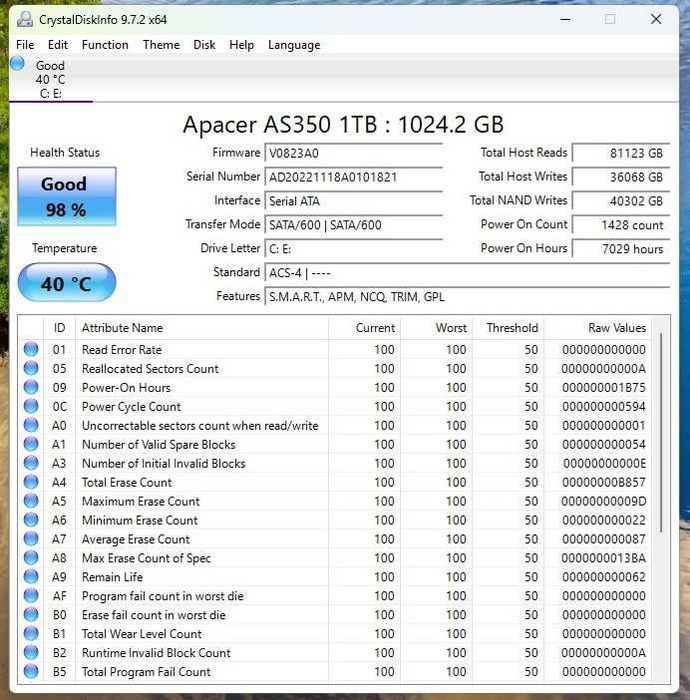Click status orb for Minimum Erase Count row
Screen dimensions: 690x700
(x=31, y=520)
